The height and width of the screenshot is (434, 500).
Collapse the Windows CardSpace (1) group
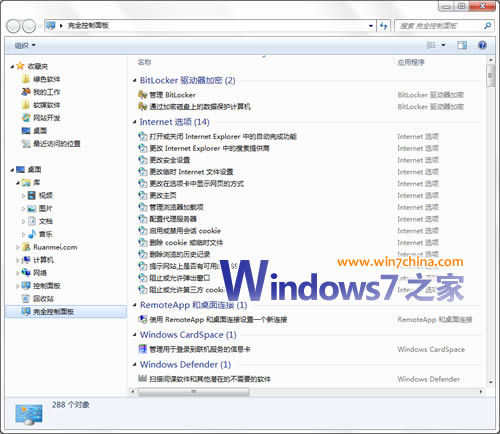135,335
